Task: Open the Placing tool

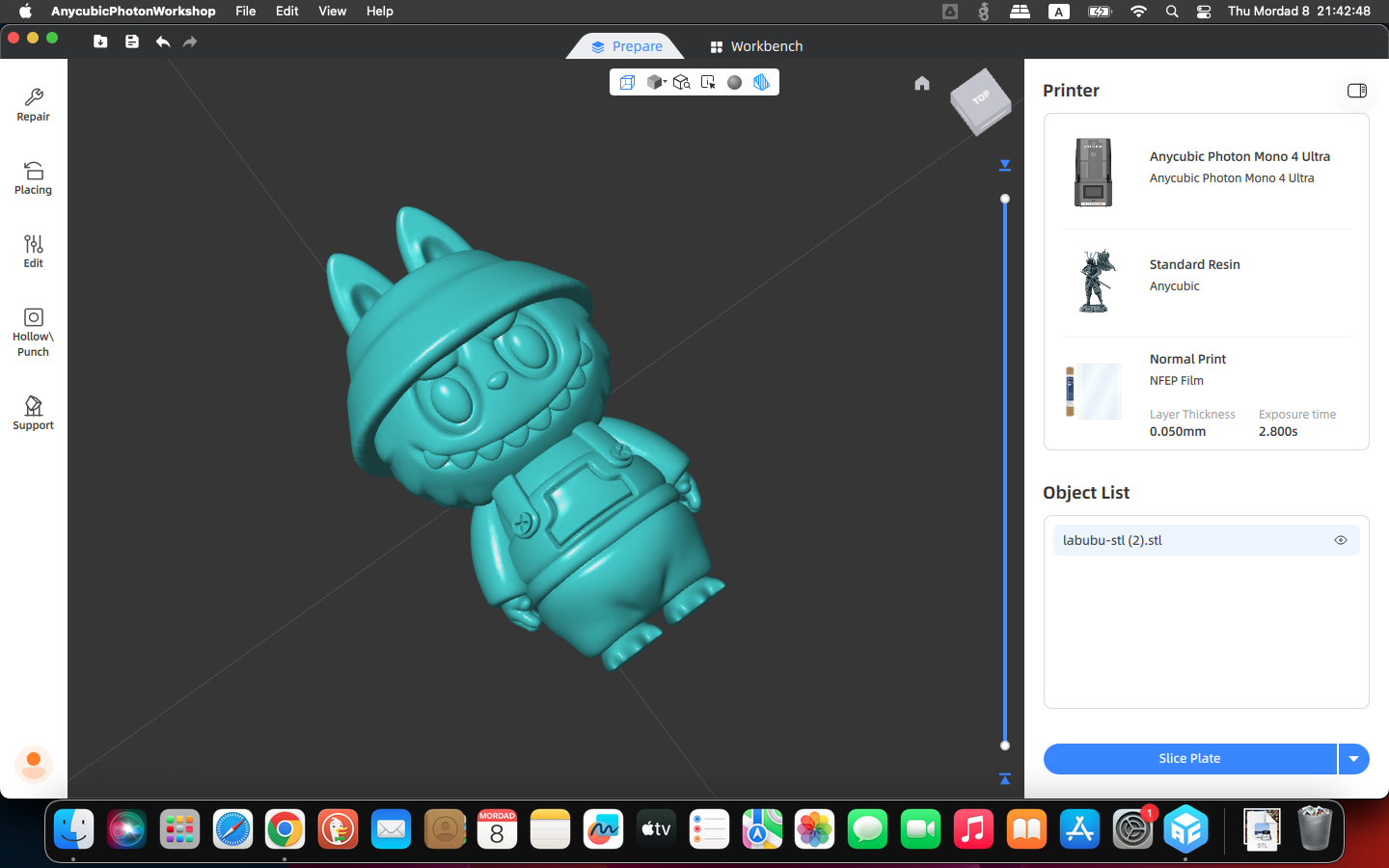Action: (x=33, y=178)
